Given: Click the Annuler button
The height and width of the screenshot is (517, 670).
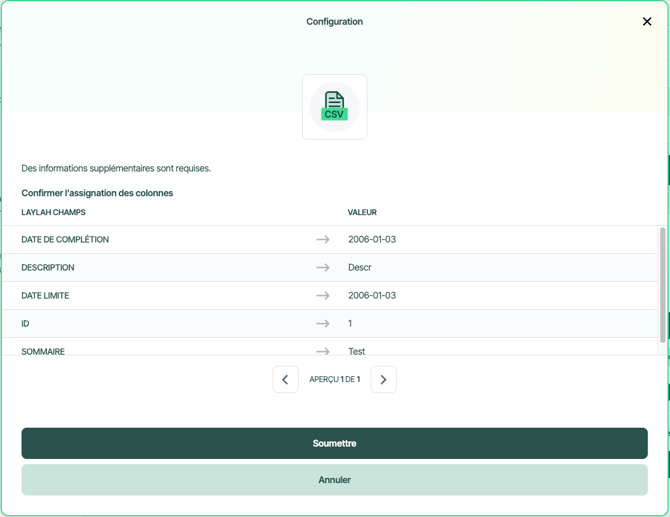Looking at the screenshot, I should tap(335, 480).
